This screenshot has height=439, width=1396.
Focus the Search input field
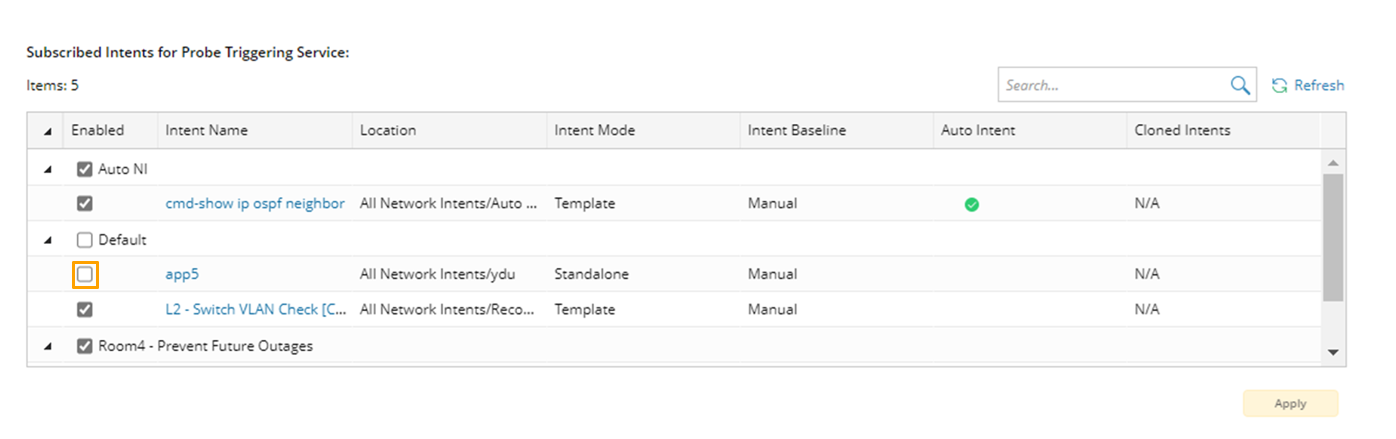click(x=1112, y=86)
